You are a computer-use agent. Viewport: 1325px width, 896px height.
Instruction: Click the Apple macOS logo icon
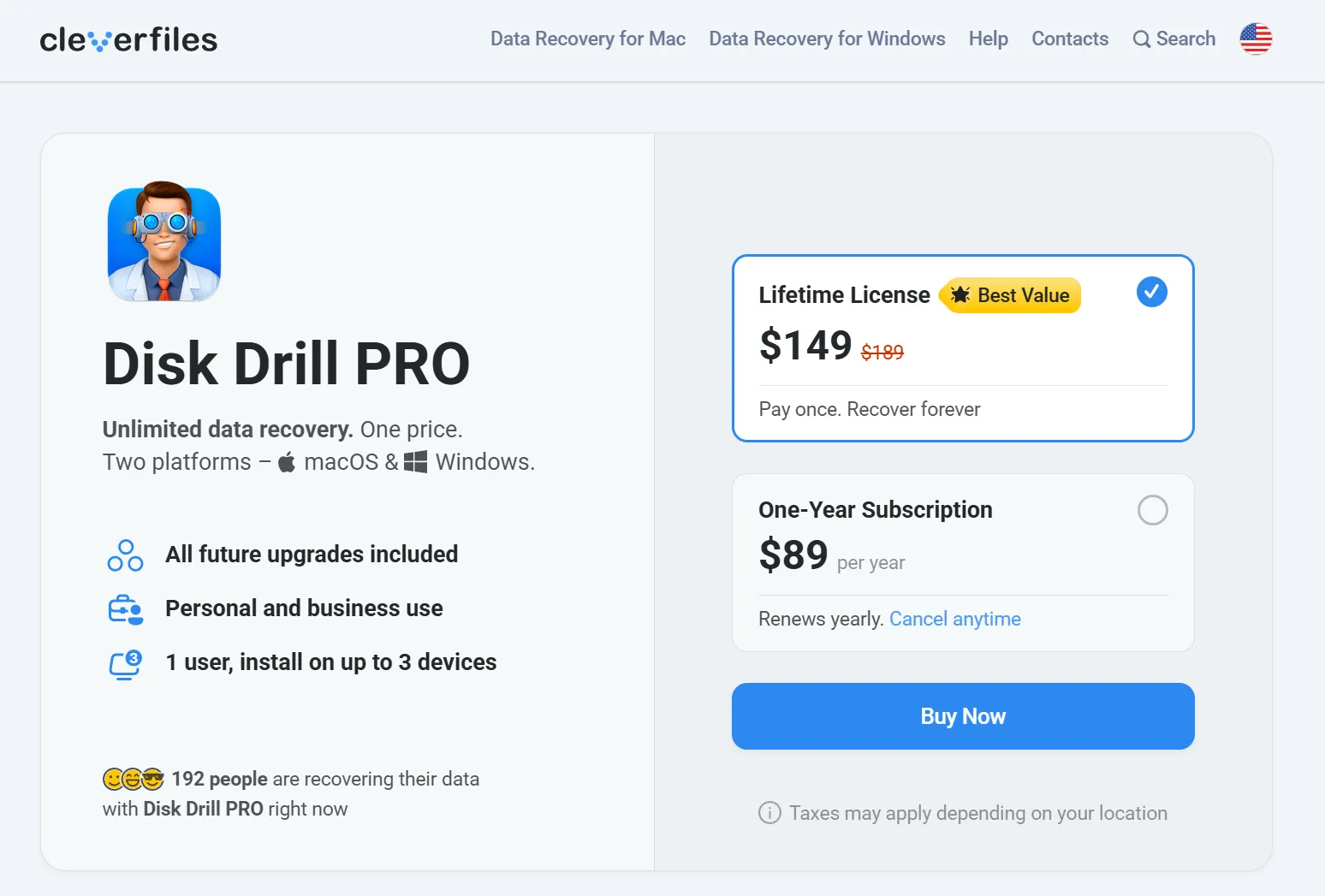(x=287, y=462)
